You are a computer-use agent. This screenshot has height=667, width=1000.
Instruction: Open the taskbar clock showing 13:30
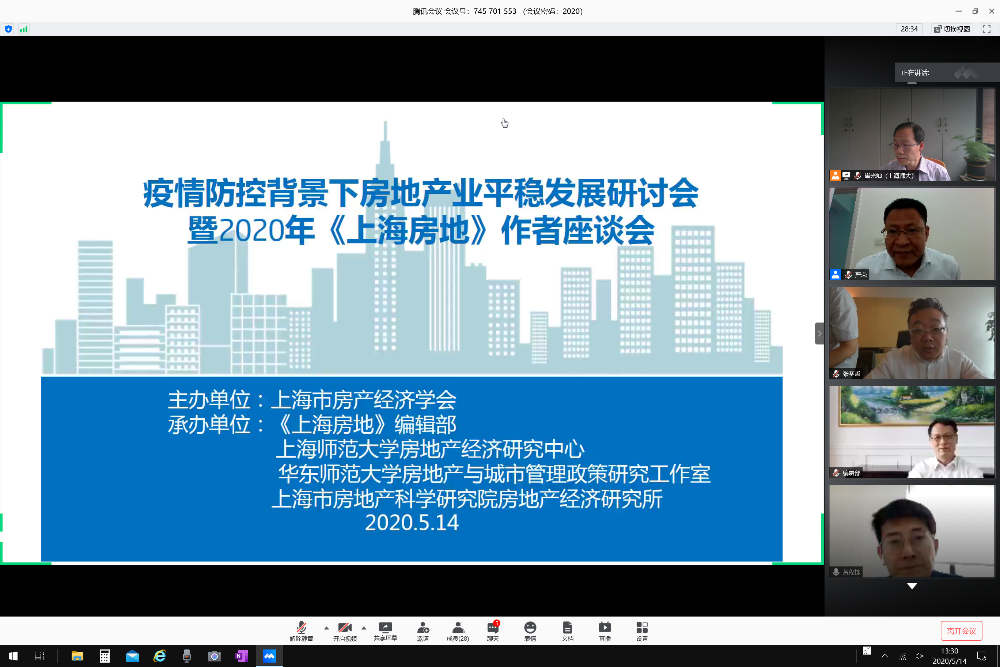[x=950, y=656]
